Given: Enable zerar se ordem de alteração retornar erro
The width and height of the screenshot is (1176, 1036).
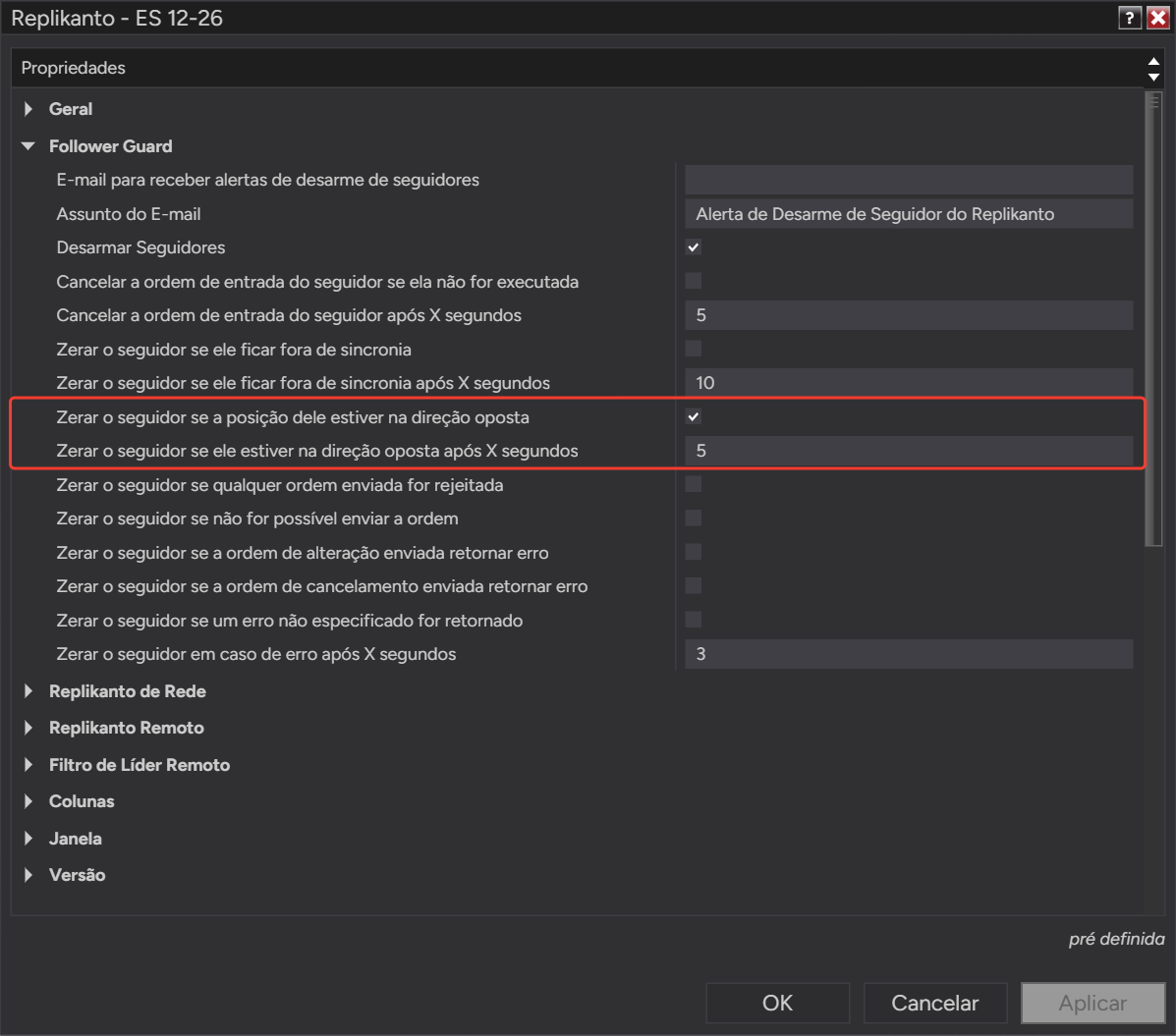Looking at the screenshot, I should pyautogui.click(x=694, y=553).
